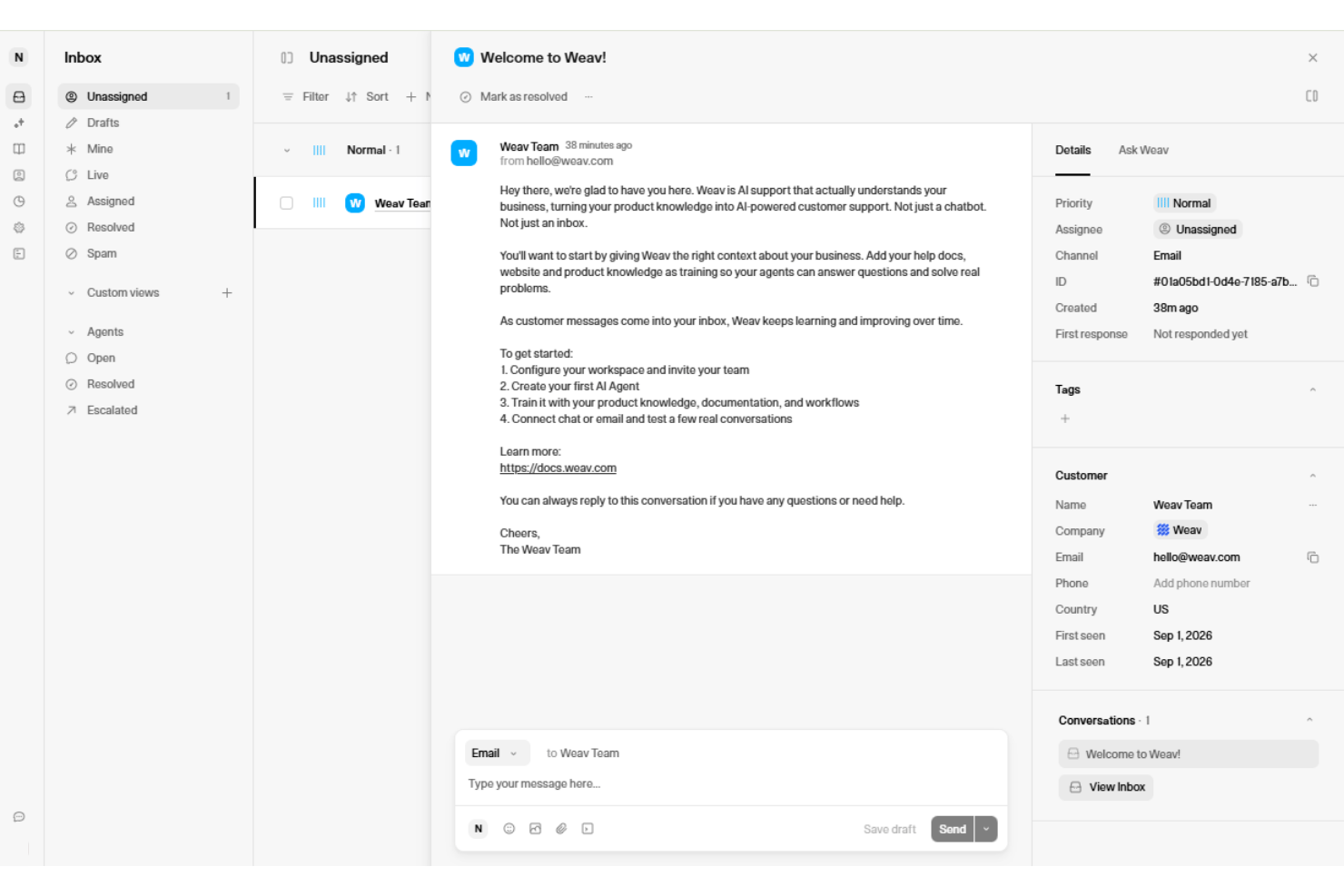Change the Normal priority value
The height and width of the screenshot is (896, 1344).
tap(1184, 203)
